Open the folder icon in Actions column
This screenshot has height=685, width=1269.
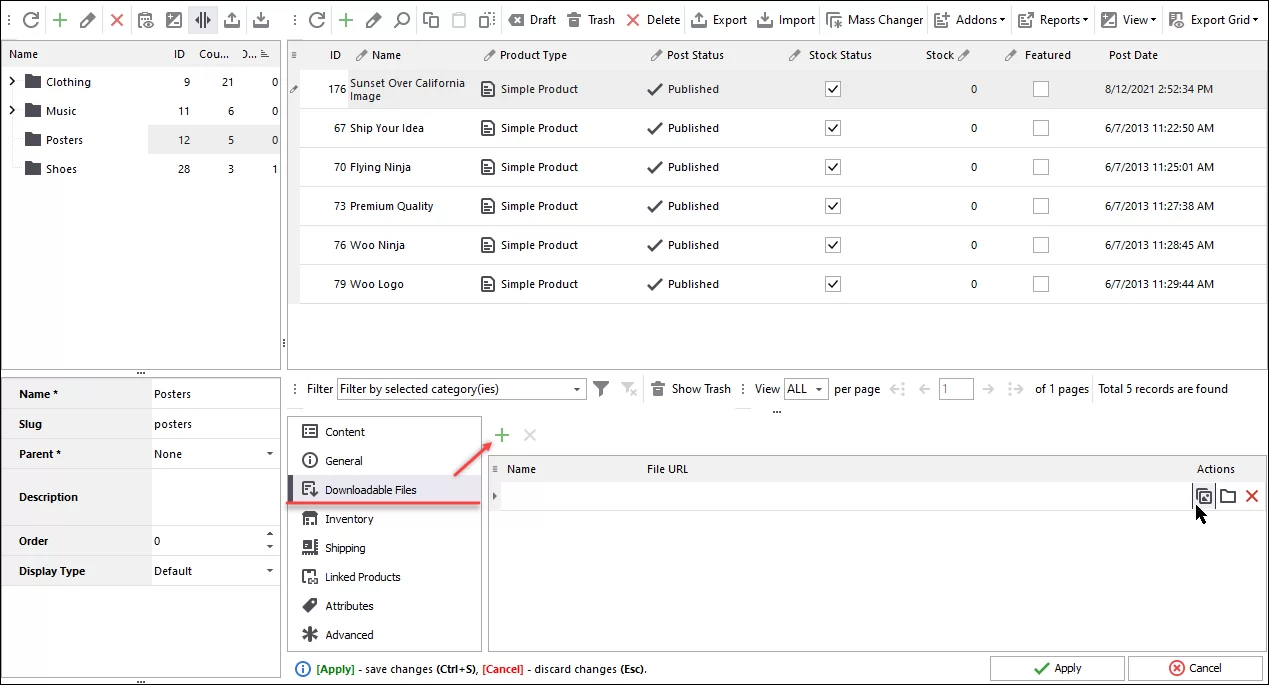(1228, 496)
